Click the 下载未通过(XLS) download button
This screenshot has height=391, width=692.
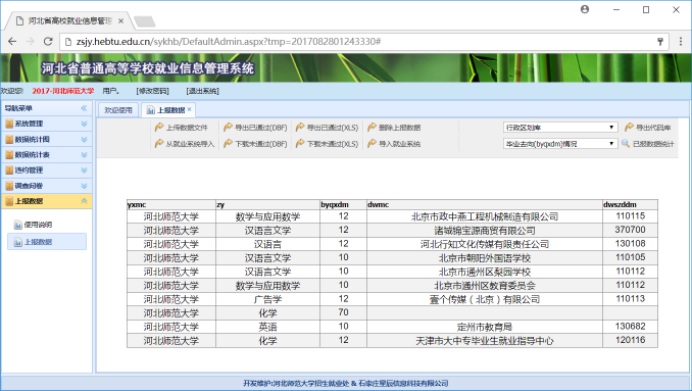(x=327, y=144)
